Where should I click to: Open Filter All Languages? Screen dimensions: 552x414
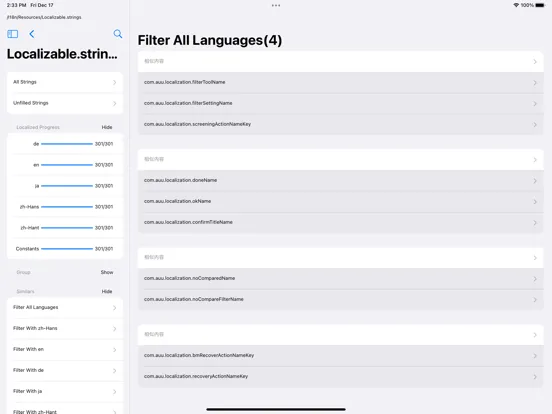(x=65, y=308)
